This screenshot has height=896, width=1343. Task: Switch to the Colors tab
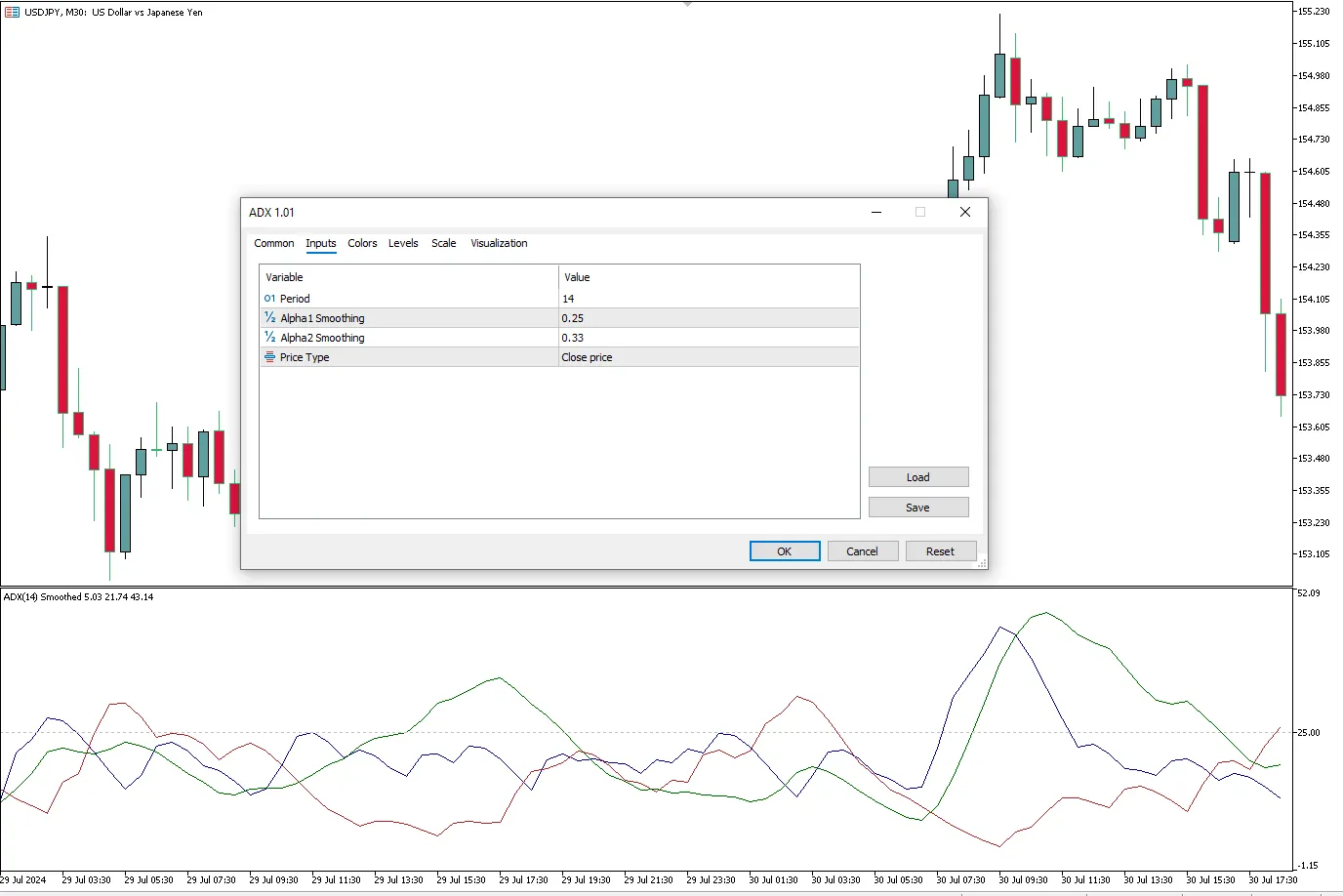pos(362,243)
